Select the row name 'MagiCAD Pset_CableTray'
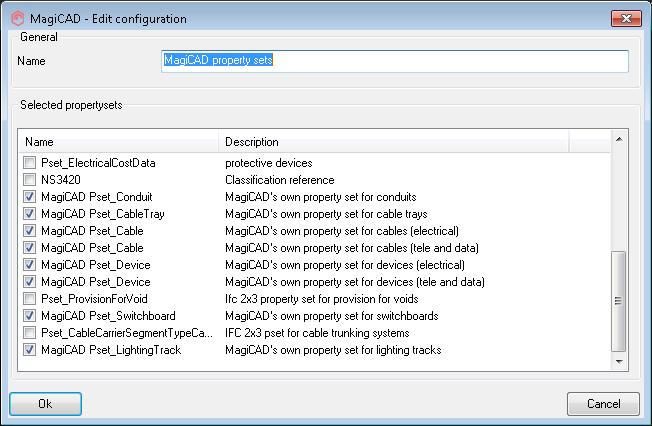The width and height of the screenshot is (652, 426). (103, 214)
